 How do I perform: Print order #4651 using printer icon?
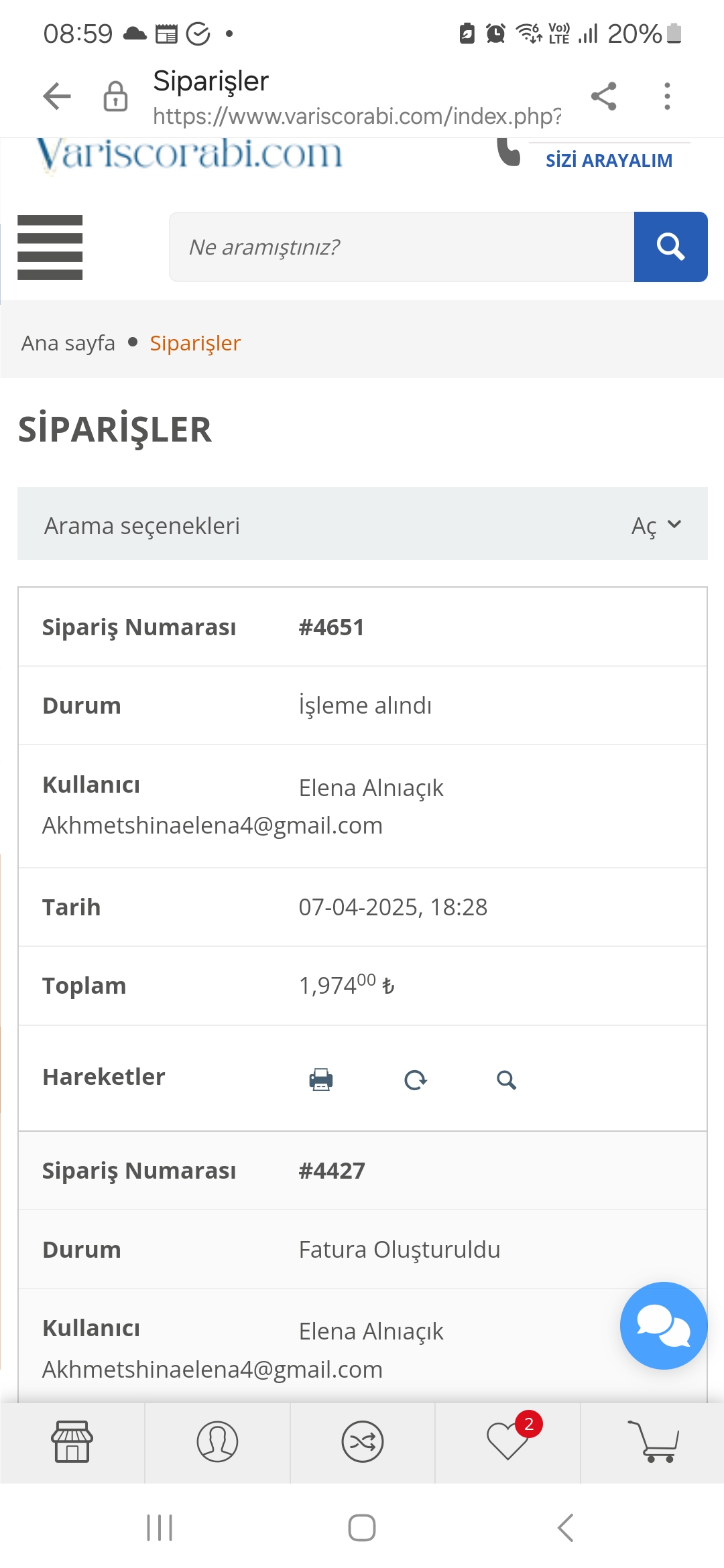(x=321, y=1080)
